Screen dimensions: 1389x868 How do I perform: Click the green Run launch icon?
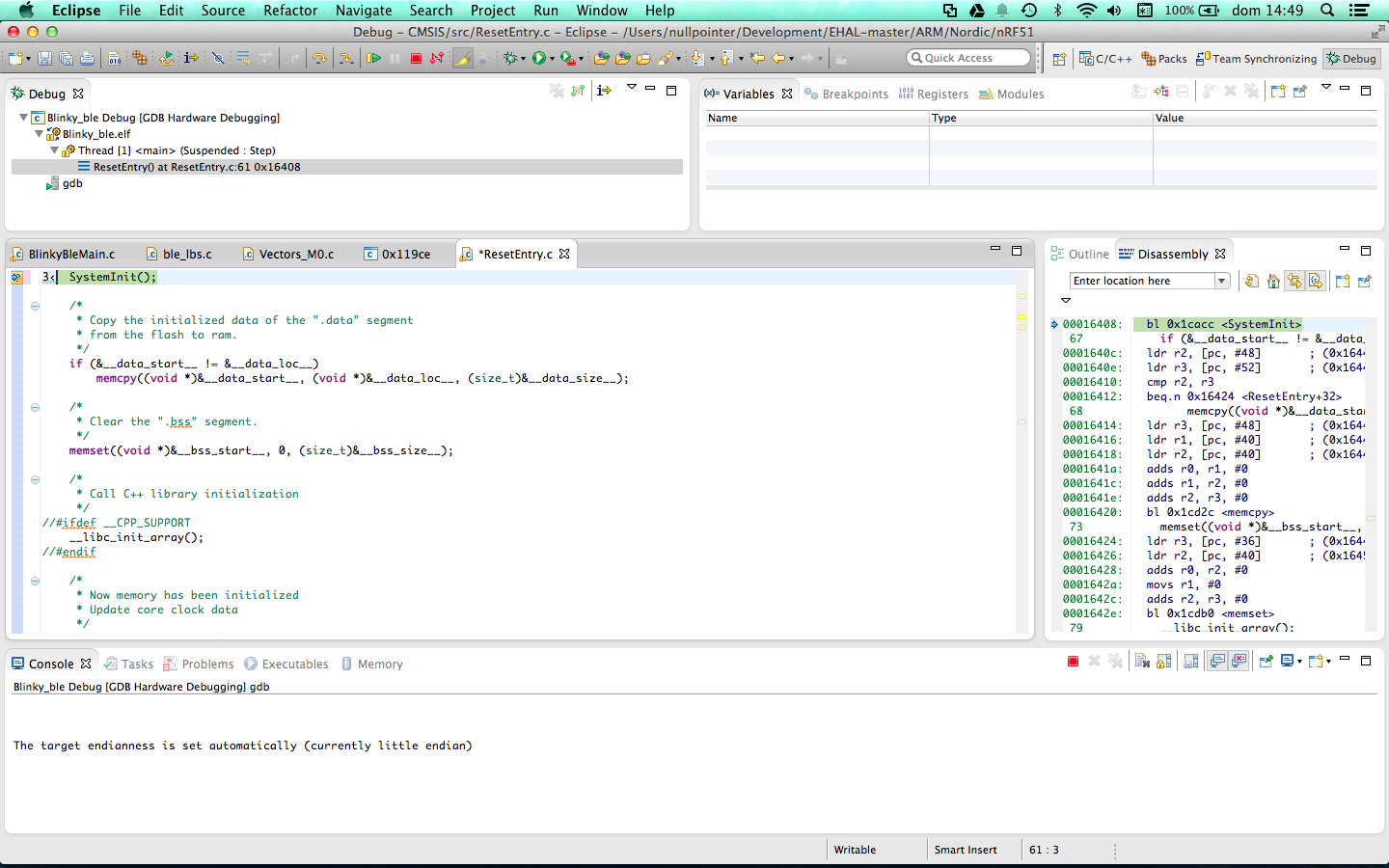[x=538, y=59]
